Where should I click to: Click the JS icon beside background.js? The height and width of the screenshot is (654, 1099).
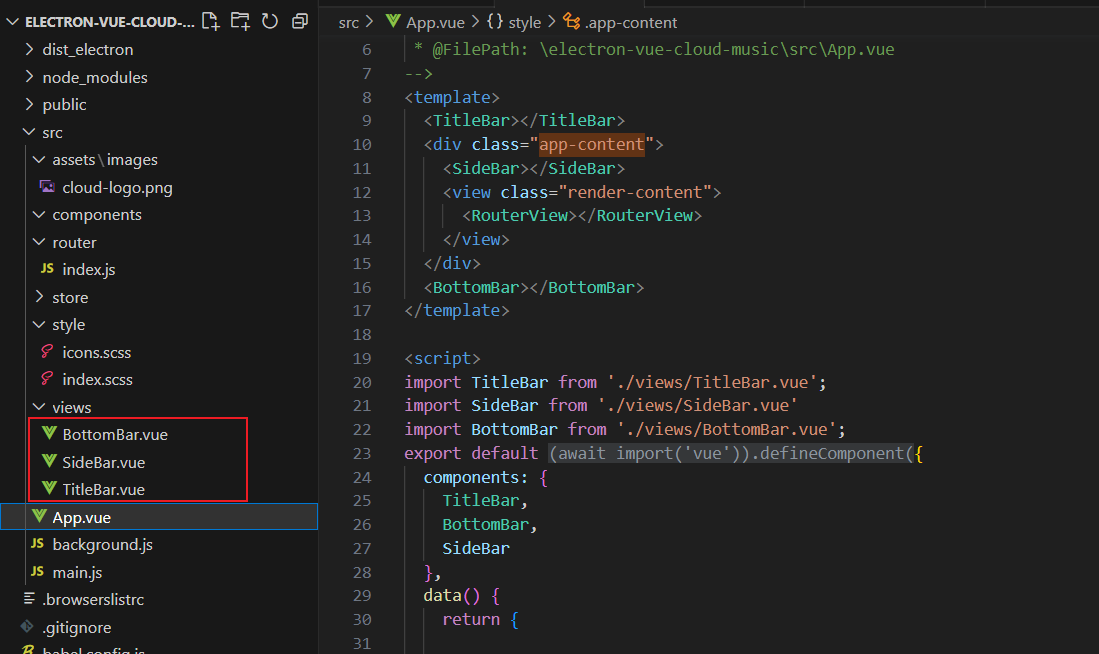pyautogui.click(x=37, y=543)
